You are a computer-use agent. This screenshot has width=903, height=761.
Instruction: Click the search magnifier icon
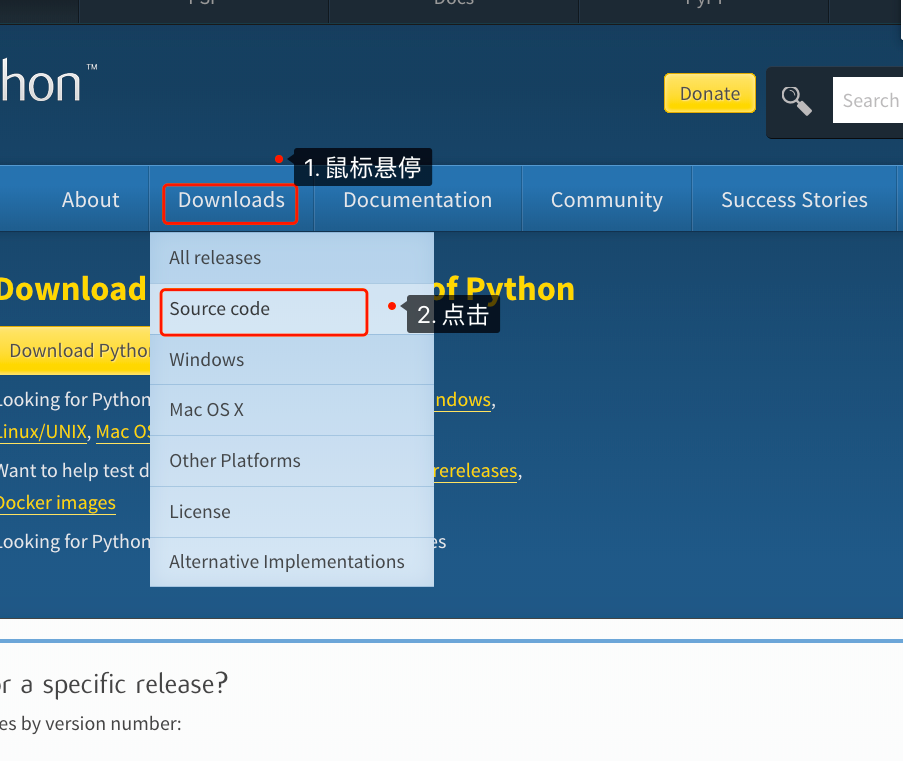tap(795, 101)
